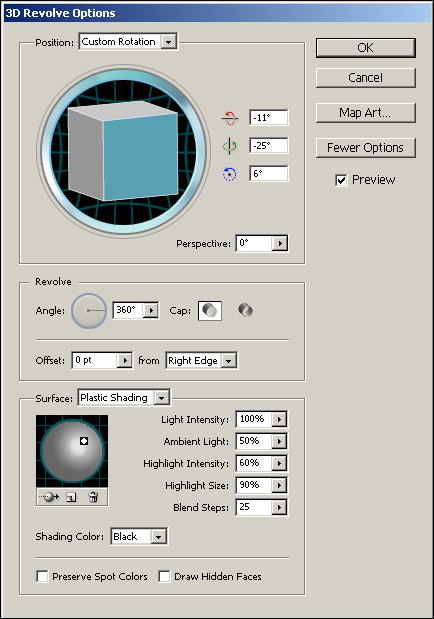Click the Angle field showing 360°
The height and width of the screenshot is (619, 434).
point(128,310)
